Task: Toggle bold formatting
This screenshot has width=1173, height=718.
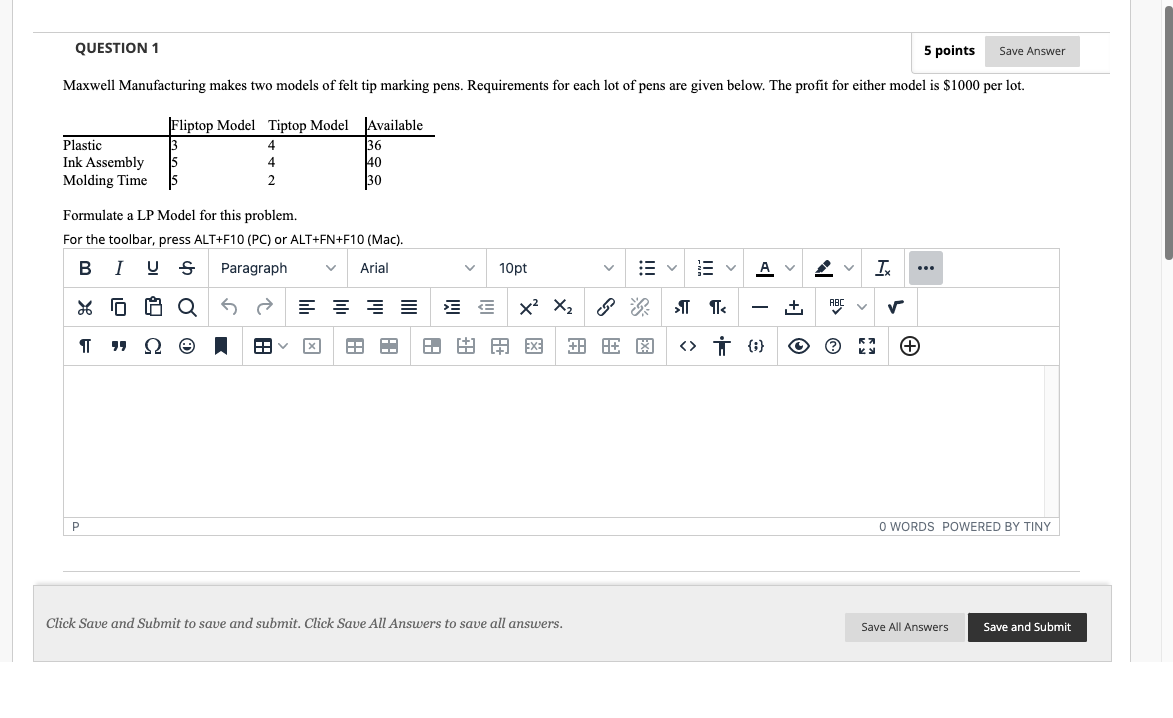Action: (x=85, y=268)
